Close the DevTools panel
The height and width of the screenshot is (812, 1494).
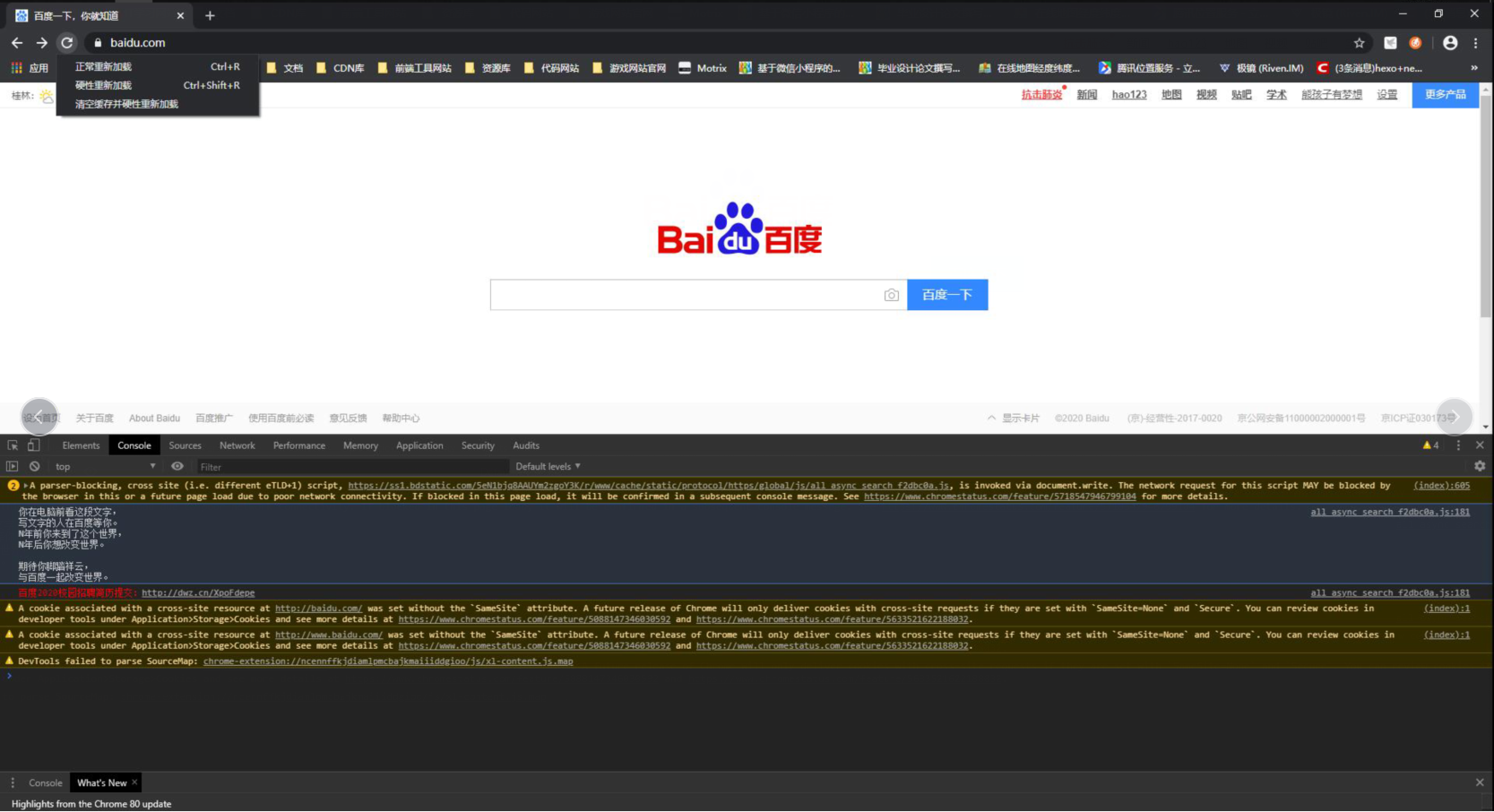1480,445
